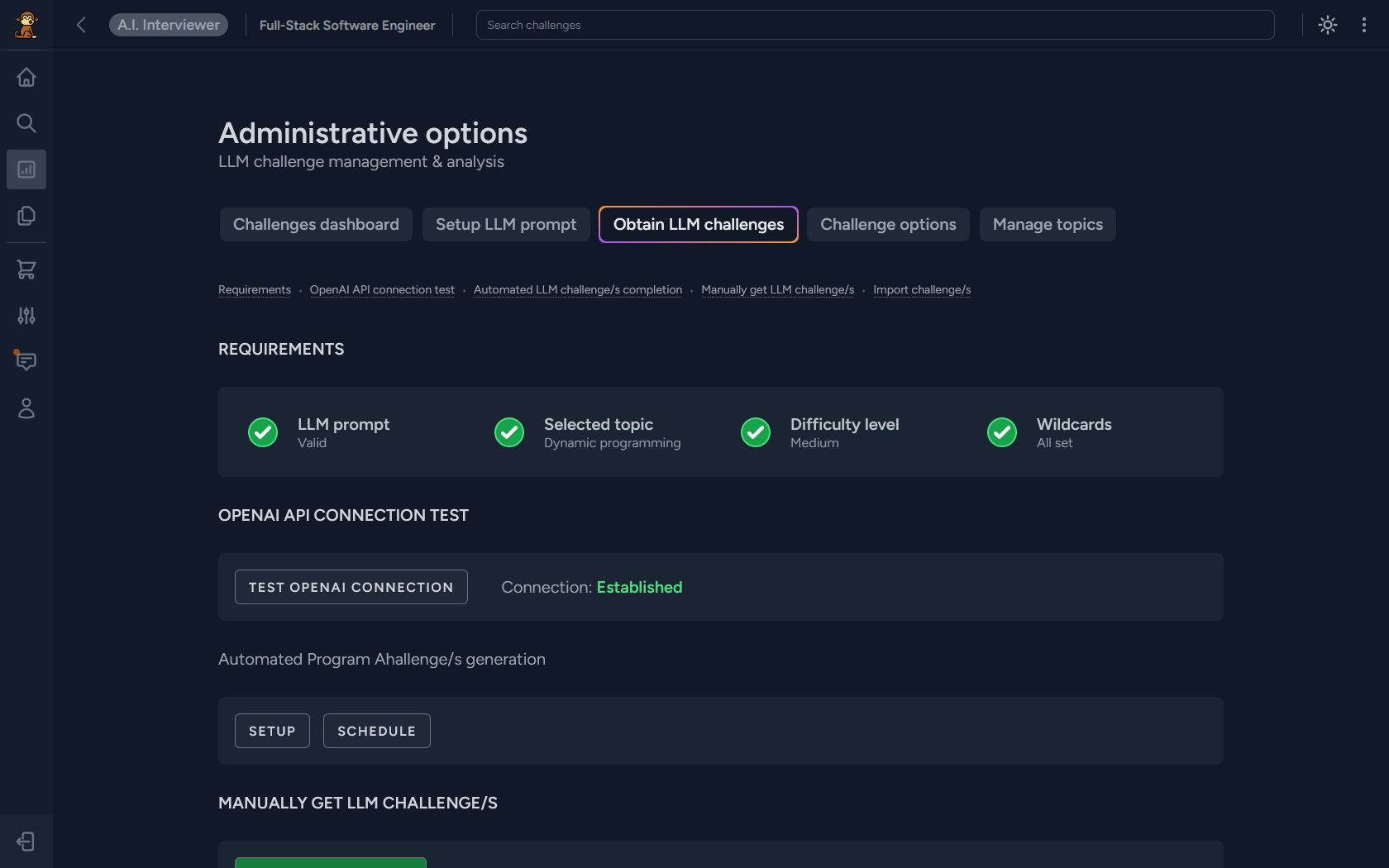Click the Schedule button
This screenshot has width=1389, height=868.
pyautogui.click(x=377, y=731)
